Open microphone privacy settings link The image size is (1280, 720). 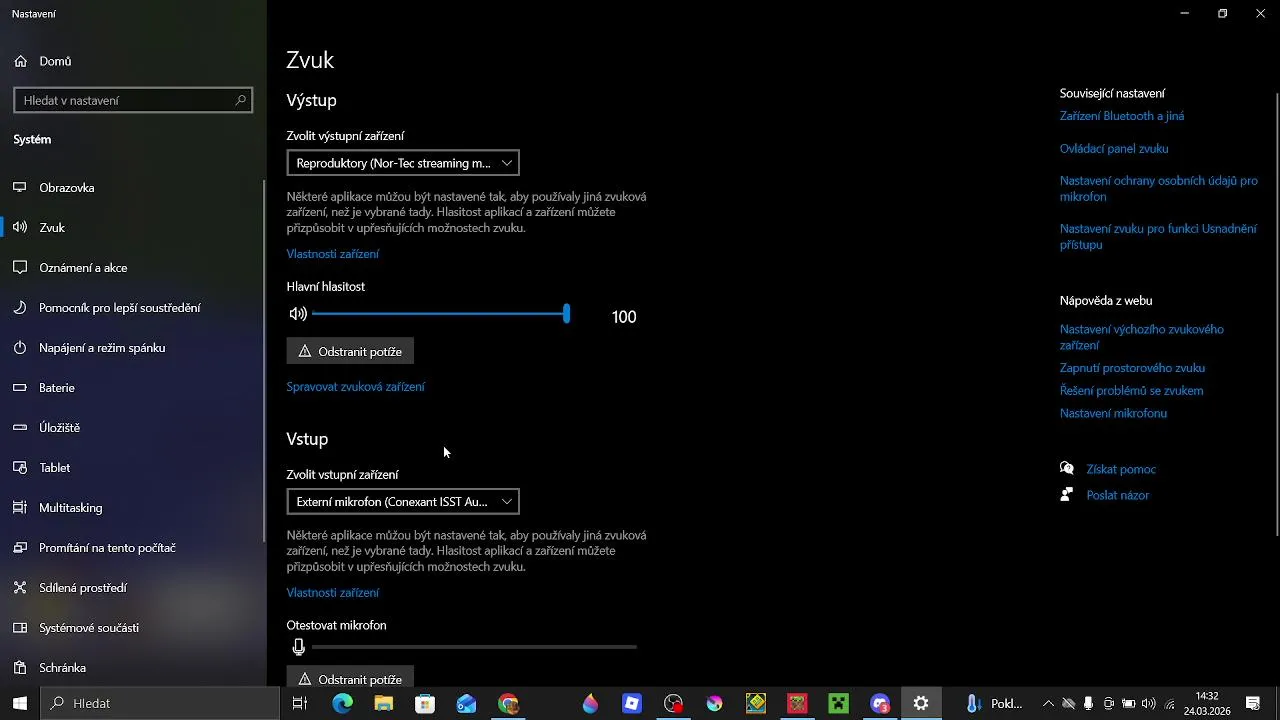(1159, 189)
